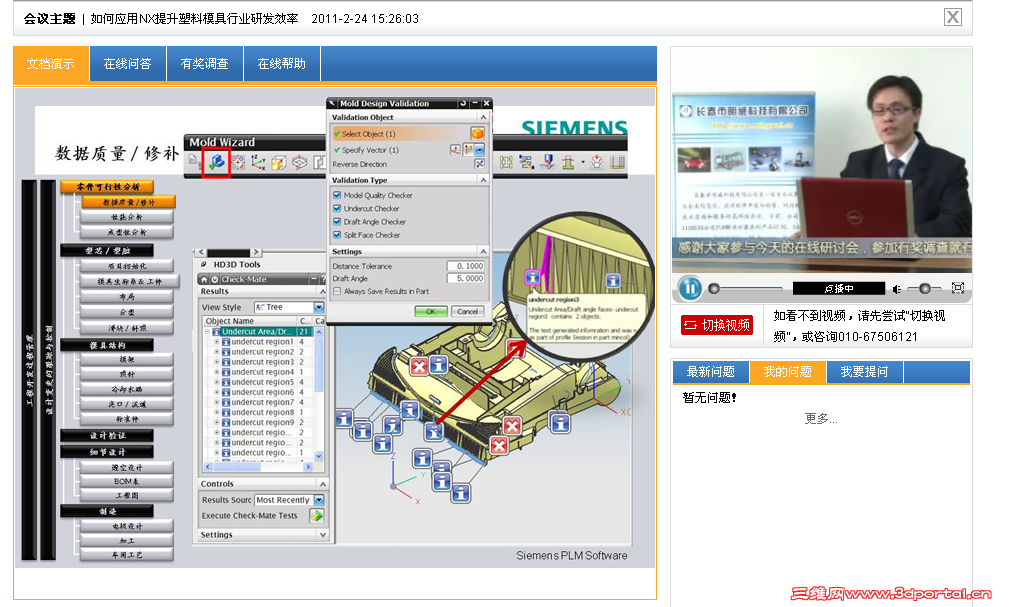Viewport: 1011px width, 607px height.
Task: Select the blue lines with pencil toolbar icon
Action: [x=526, y=163]
